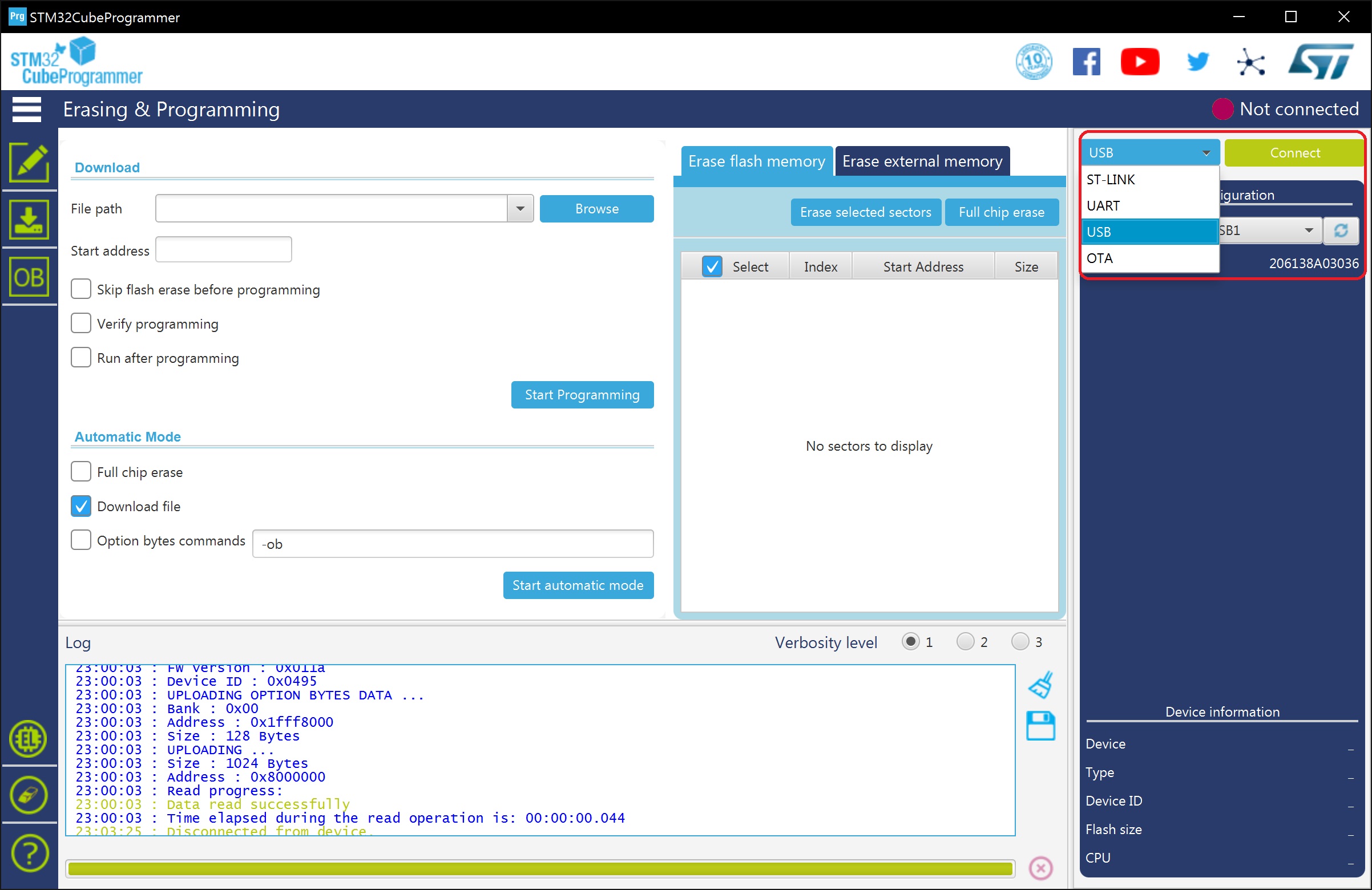1372x890 pixels.
Task: Open the ST YouTube channel icon
Action: (1140, 62)
